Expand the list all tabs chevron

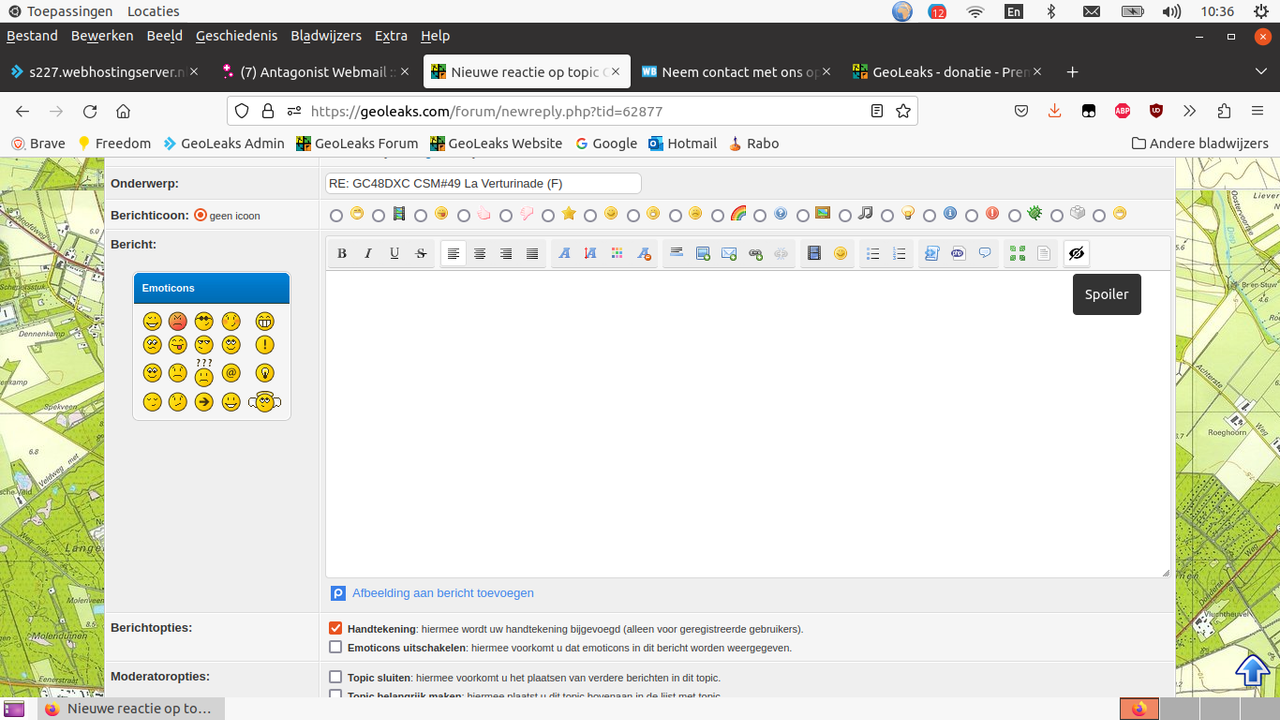(1261, 72)
